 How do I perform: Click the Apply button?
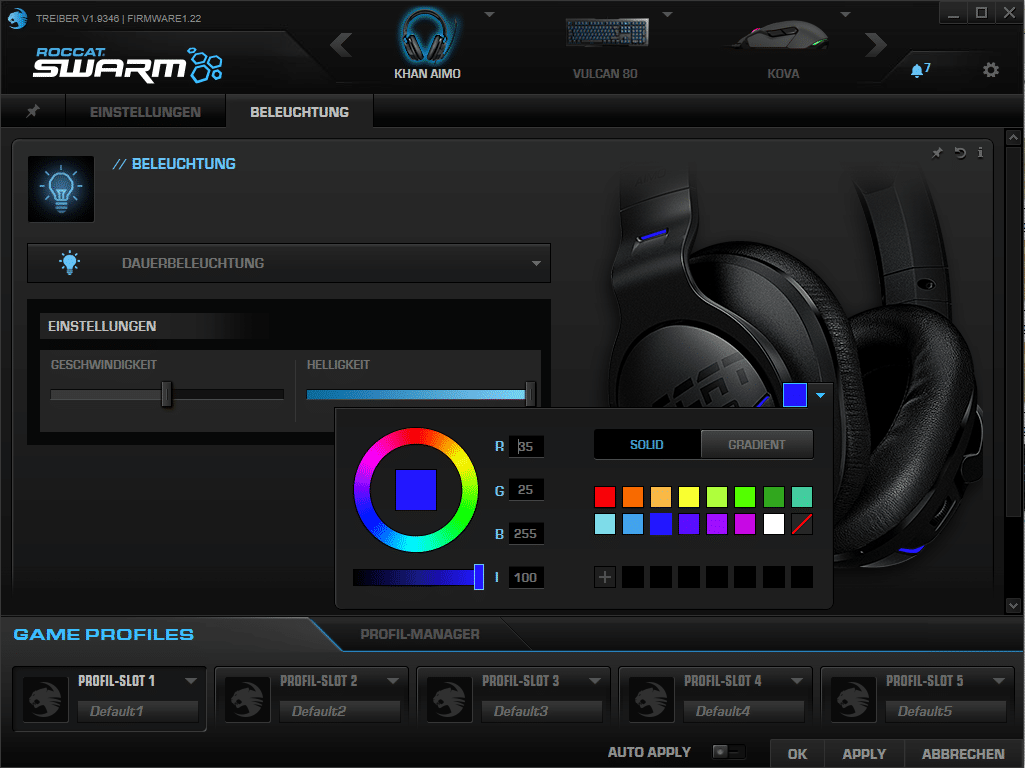click(864, 754)
